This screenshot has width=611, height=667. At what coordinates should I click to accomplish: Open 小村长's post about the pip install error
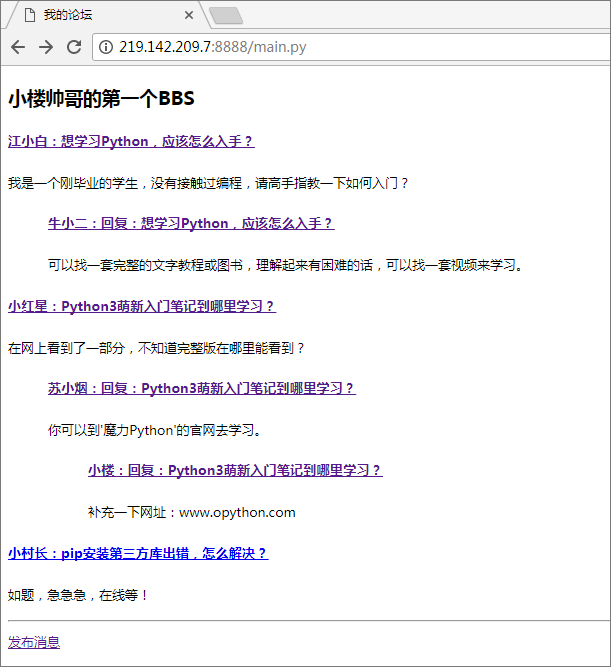coord(138,553)
